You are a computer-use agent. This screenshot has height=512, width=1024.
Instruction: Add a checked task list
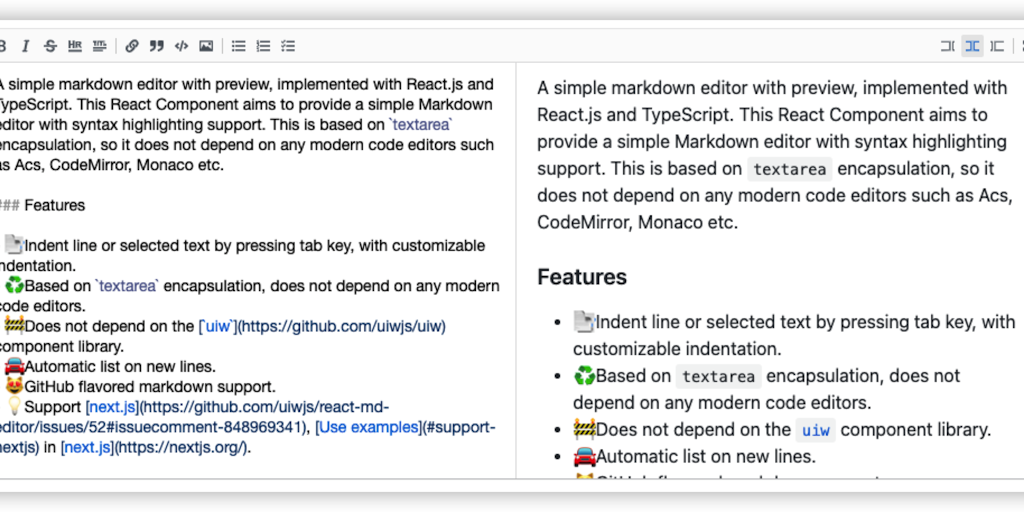click(x=288, y=46)
